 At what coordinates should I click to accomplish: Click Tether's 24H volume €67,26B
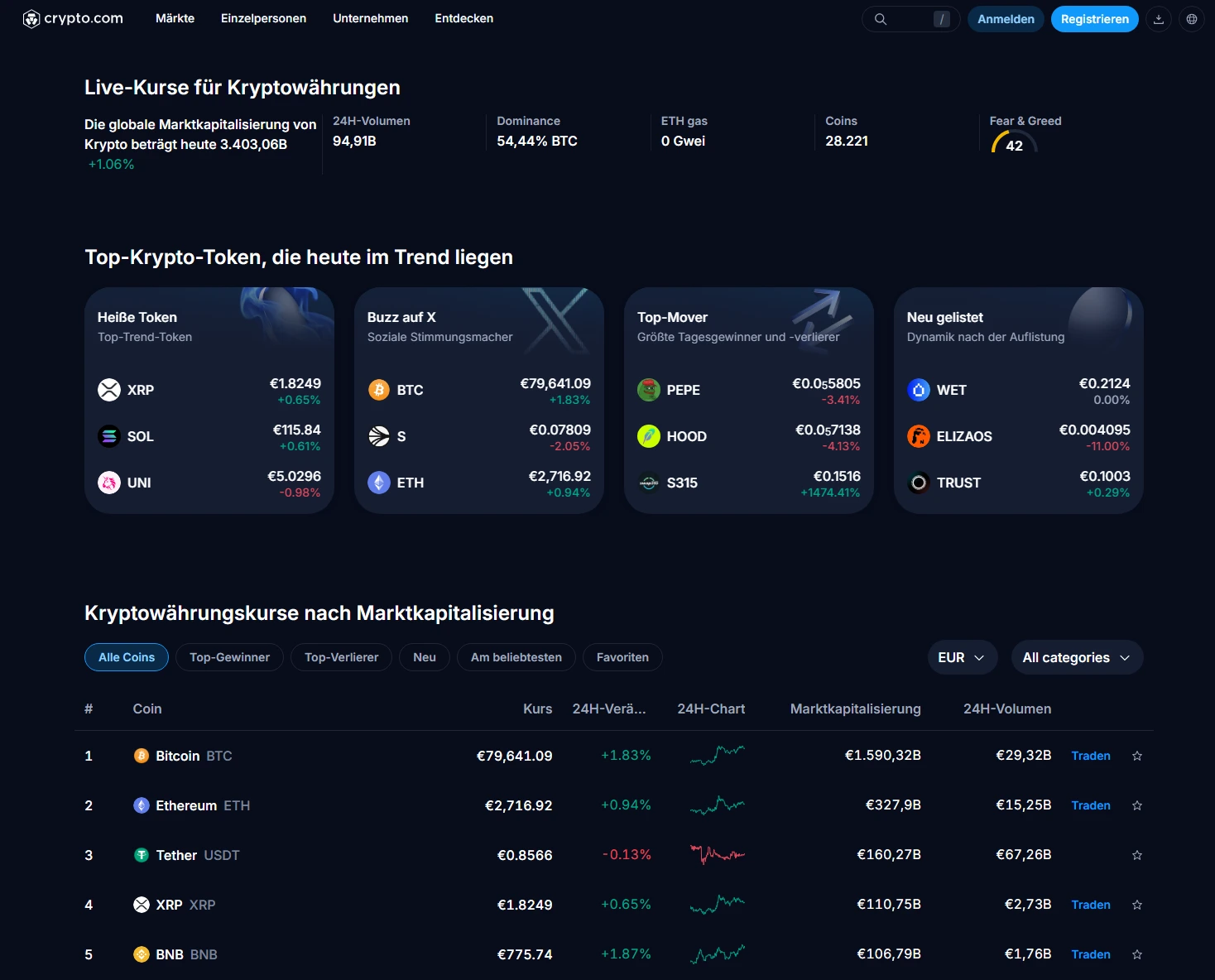pos(1024,855)
